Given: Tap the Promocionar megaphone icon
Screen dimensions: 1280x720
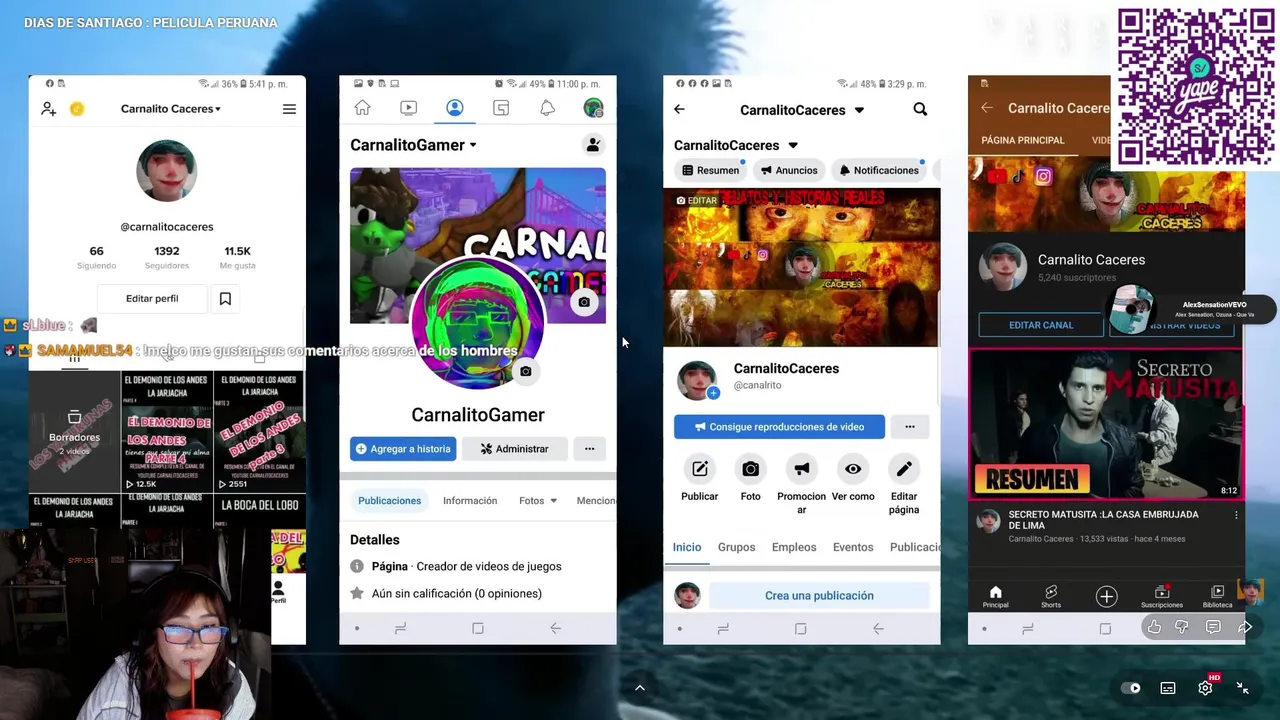Looking at the screenshot, I should click(802, 469).
